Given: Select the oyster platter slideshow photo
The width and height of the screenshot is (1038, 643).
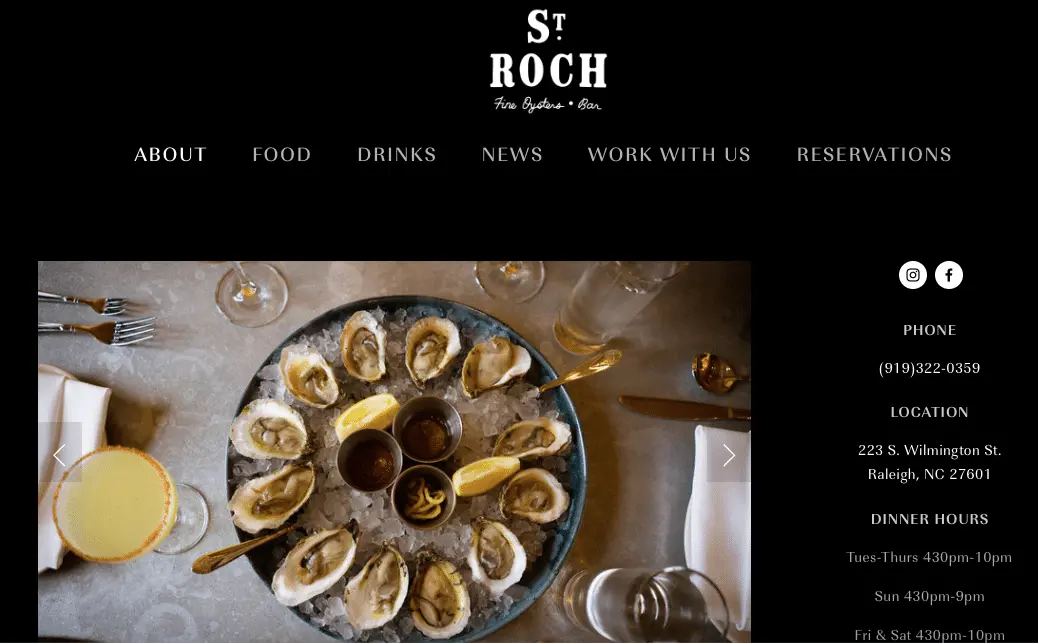Looking at the screenshot, I should 394,452.
